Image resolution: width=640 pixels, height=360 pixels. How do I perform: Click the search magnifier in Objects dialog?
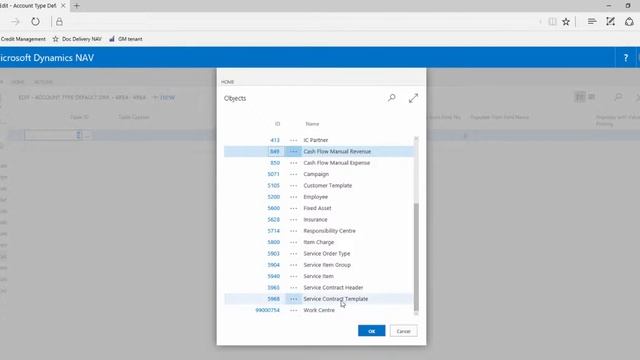pyautogui.click(x=391, y=98)
